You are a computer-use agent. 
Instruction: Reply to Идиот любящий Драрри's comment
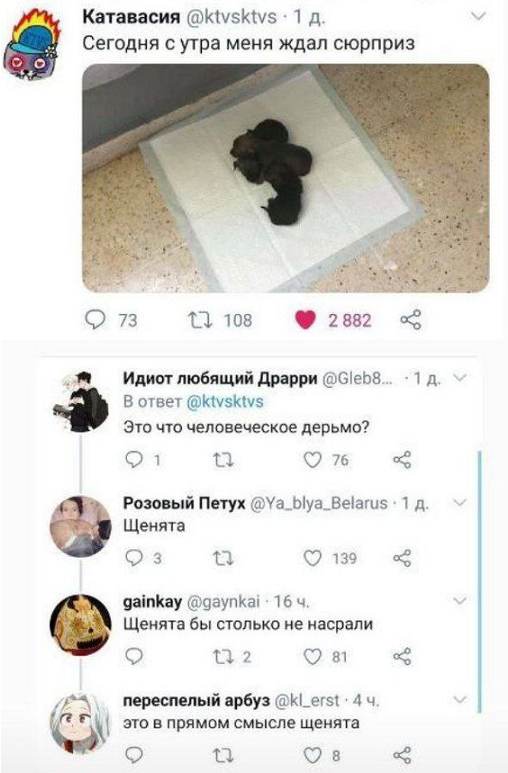(134, 459)
